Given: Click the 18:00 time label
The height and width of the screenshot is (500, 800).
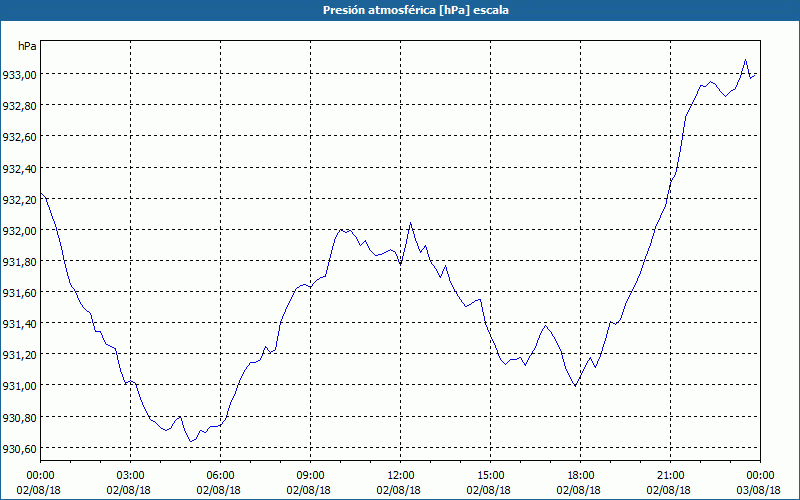Looking at the screenshot, I should (579, 476).
